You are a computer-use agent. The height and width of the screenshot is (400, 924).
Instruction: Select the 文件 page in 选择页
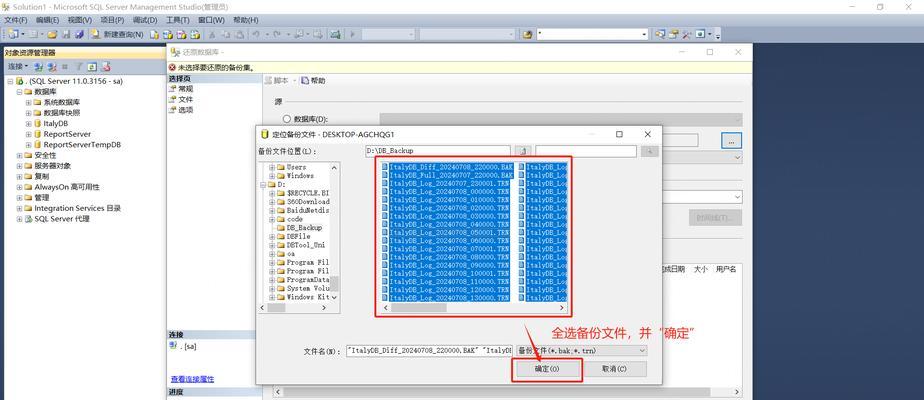[x=186, y=100]
